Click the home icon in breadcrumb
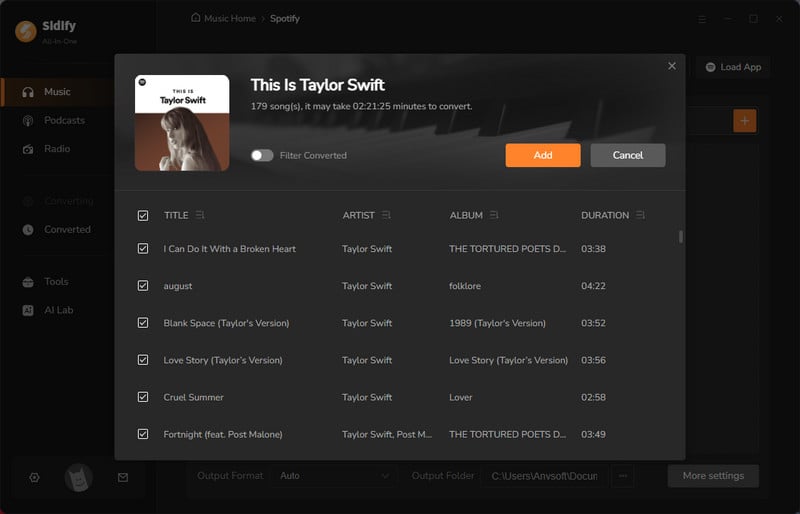 point(195,18)
